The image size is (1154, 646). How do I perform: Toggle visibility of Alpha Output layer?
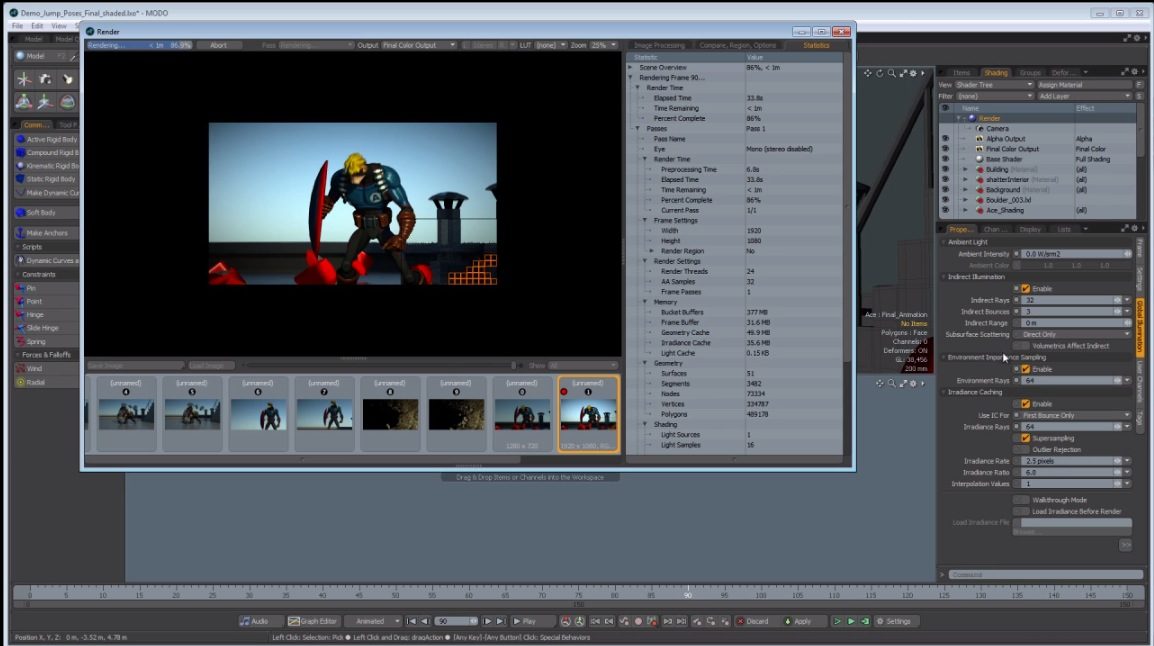coord(946,139)
